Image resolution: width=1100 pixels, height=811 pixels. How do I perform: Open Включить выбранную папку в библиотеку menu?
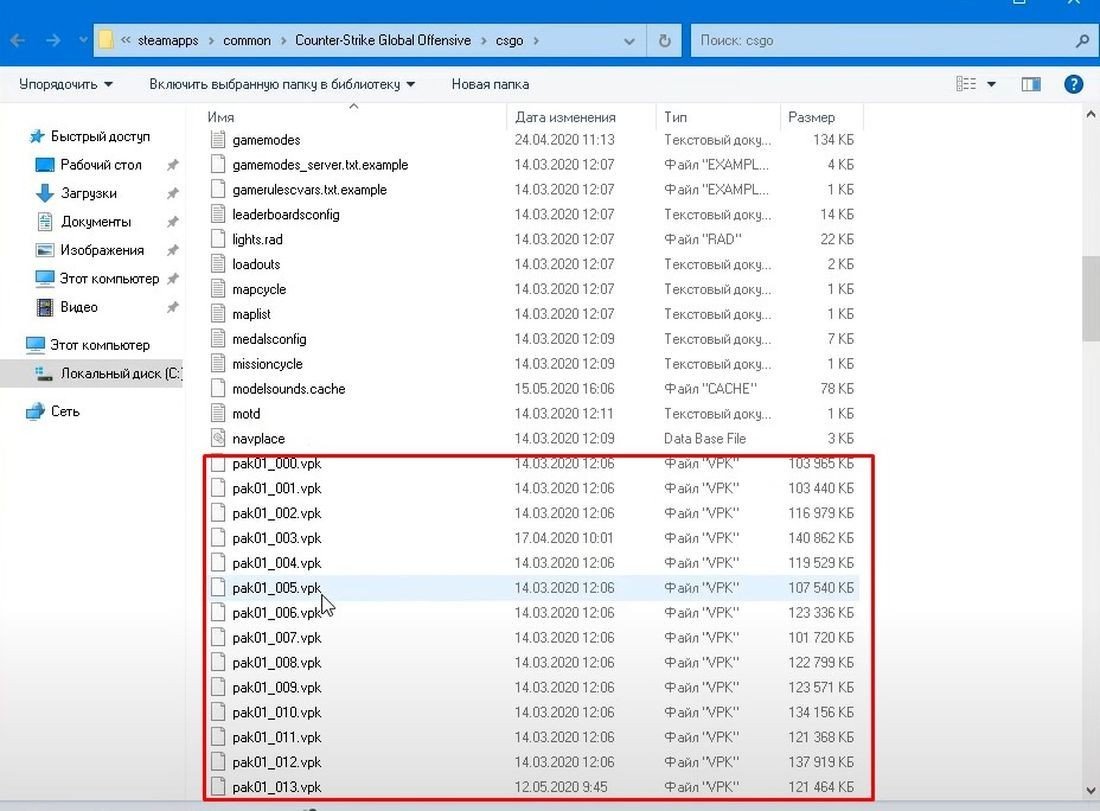pyautogui.click(x=282, y=84)
